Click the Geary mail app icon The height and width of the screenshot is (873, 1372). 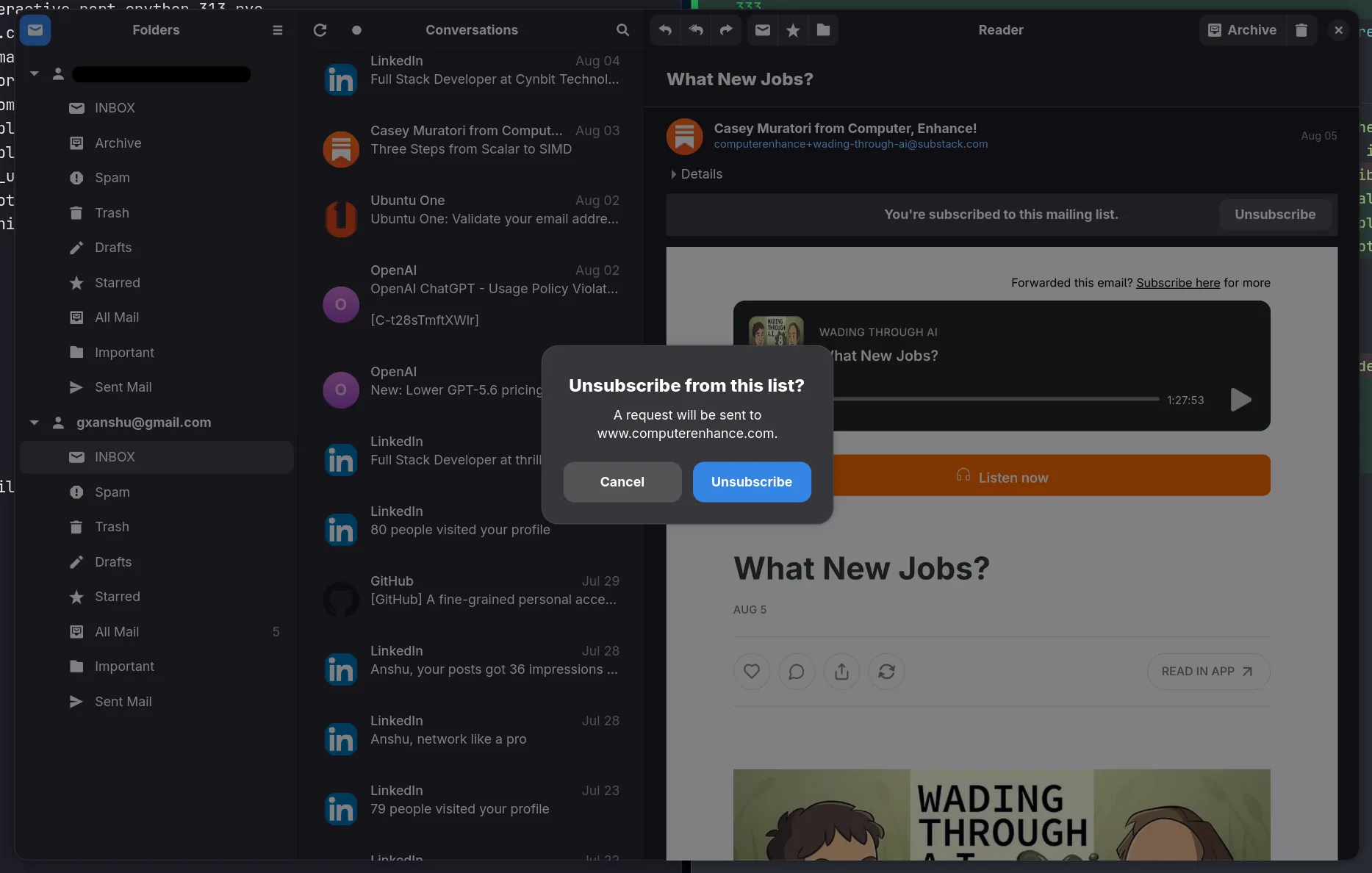point(35,30)
